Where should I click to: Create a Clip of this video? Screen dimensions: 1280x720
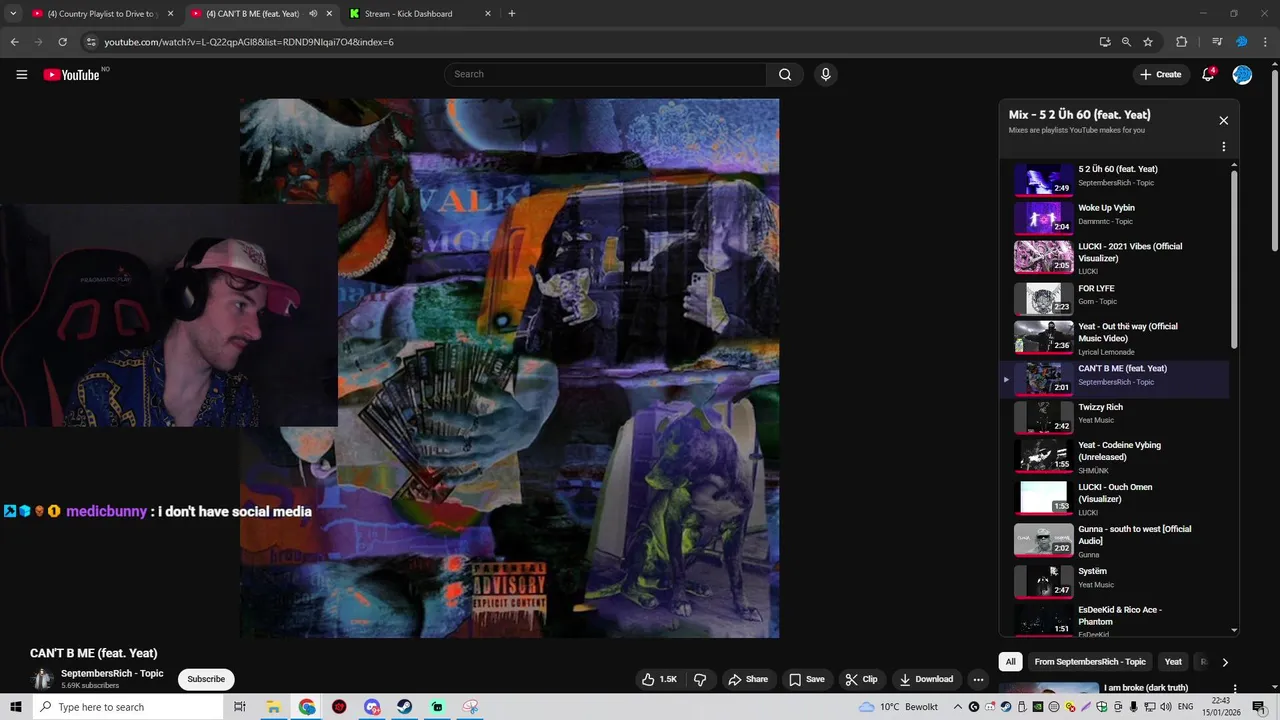click(x=860, y=679)
